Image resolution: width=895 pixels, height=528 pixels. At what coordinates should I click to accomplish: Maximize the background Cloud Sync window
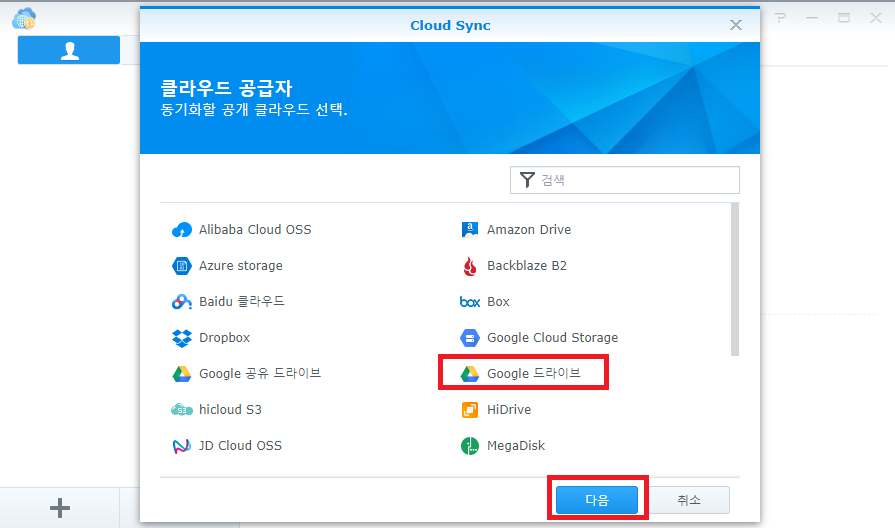tap(844, 18)
